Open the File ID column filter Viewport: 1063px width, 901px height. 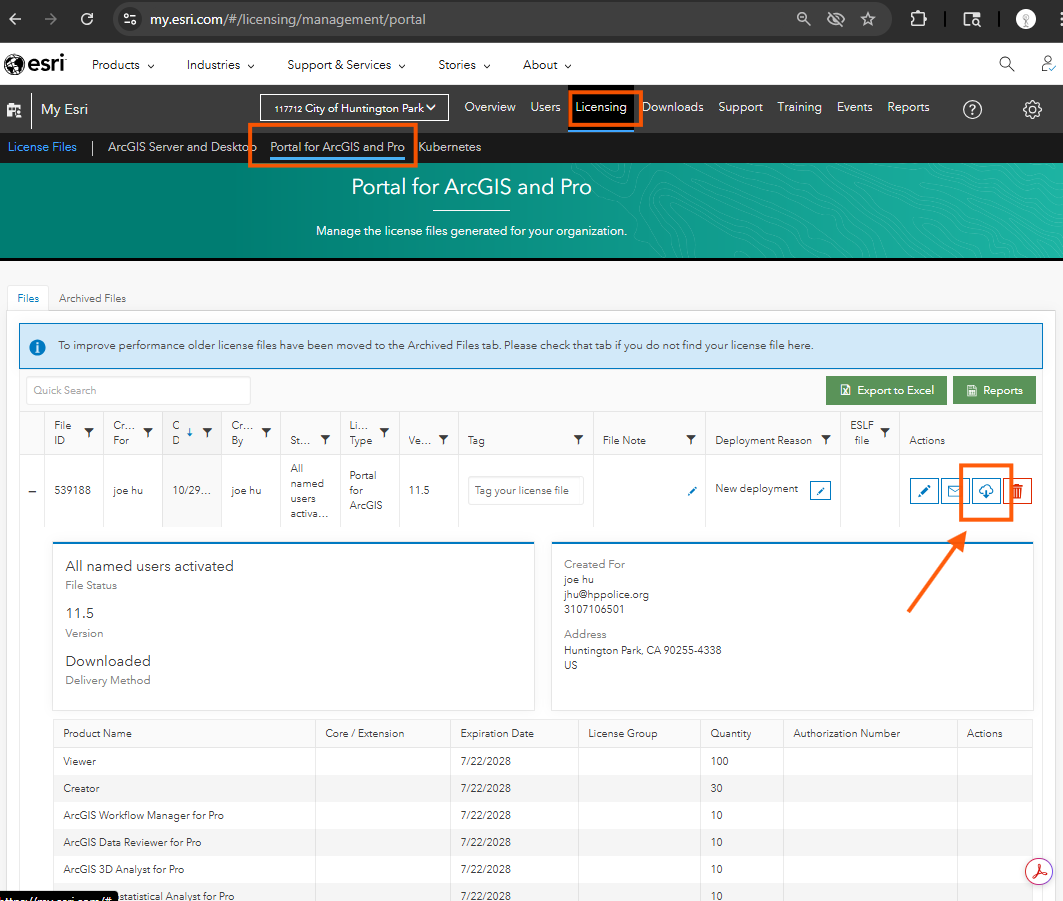point(89,433)
